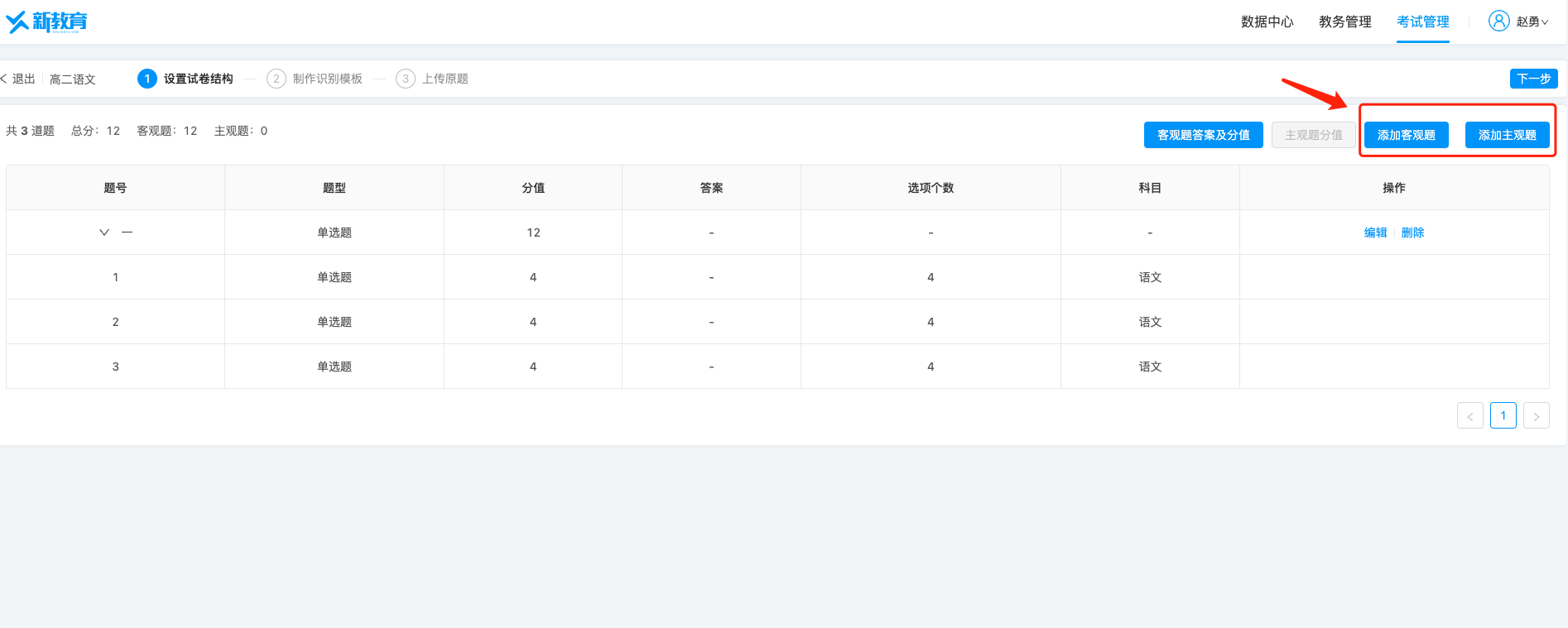Click 编辑 link in first row
Screen dimensions: 1568x628
1375,233
